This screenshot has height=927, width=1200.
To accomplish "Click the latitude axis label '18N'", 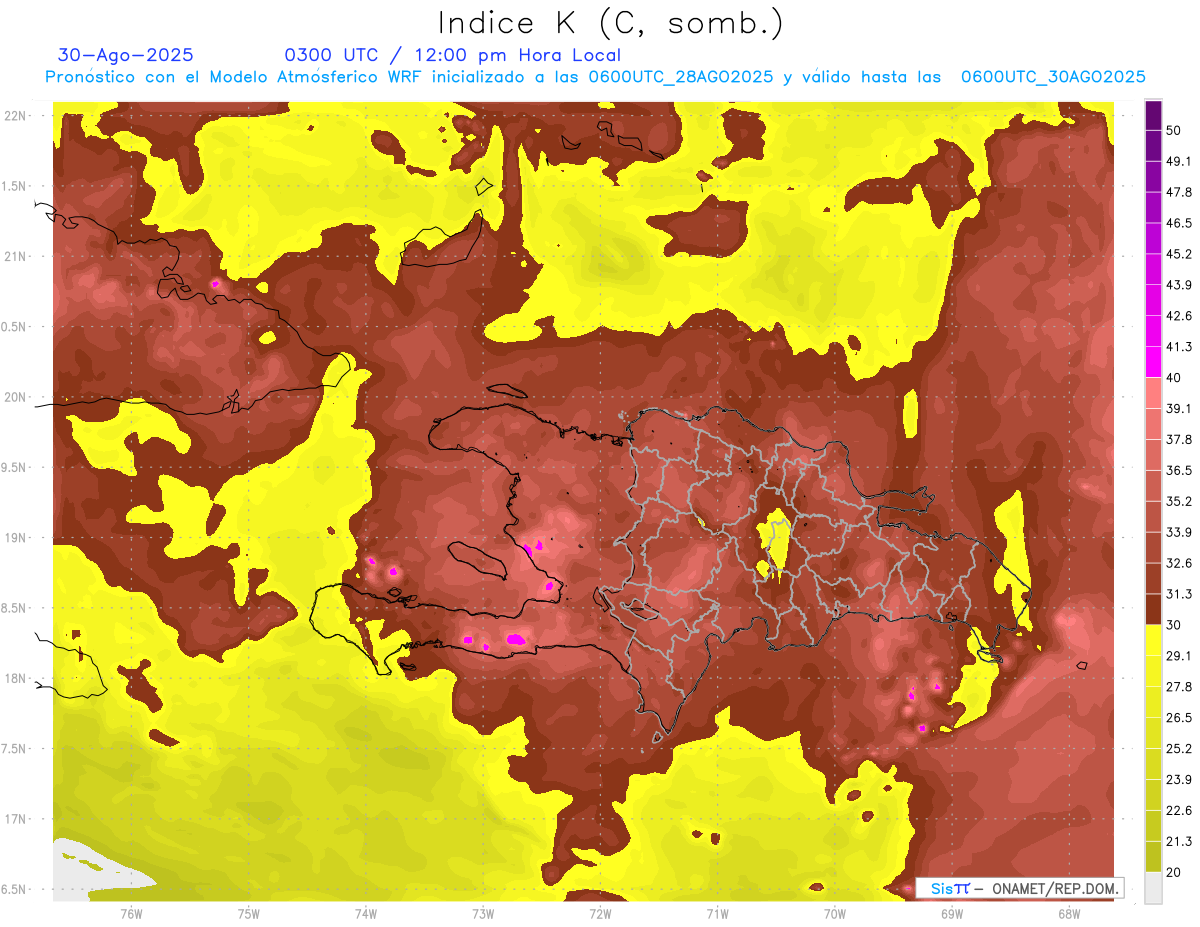I will pos(16,678).
